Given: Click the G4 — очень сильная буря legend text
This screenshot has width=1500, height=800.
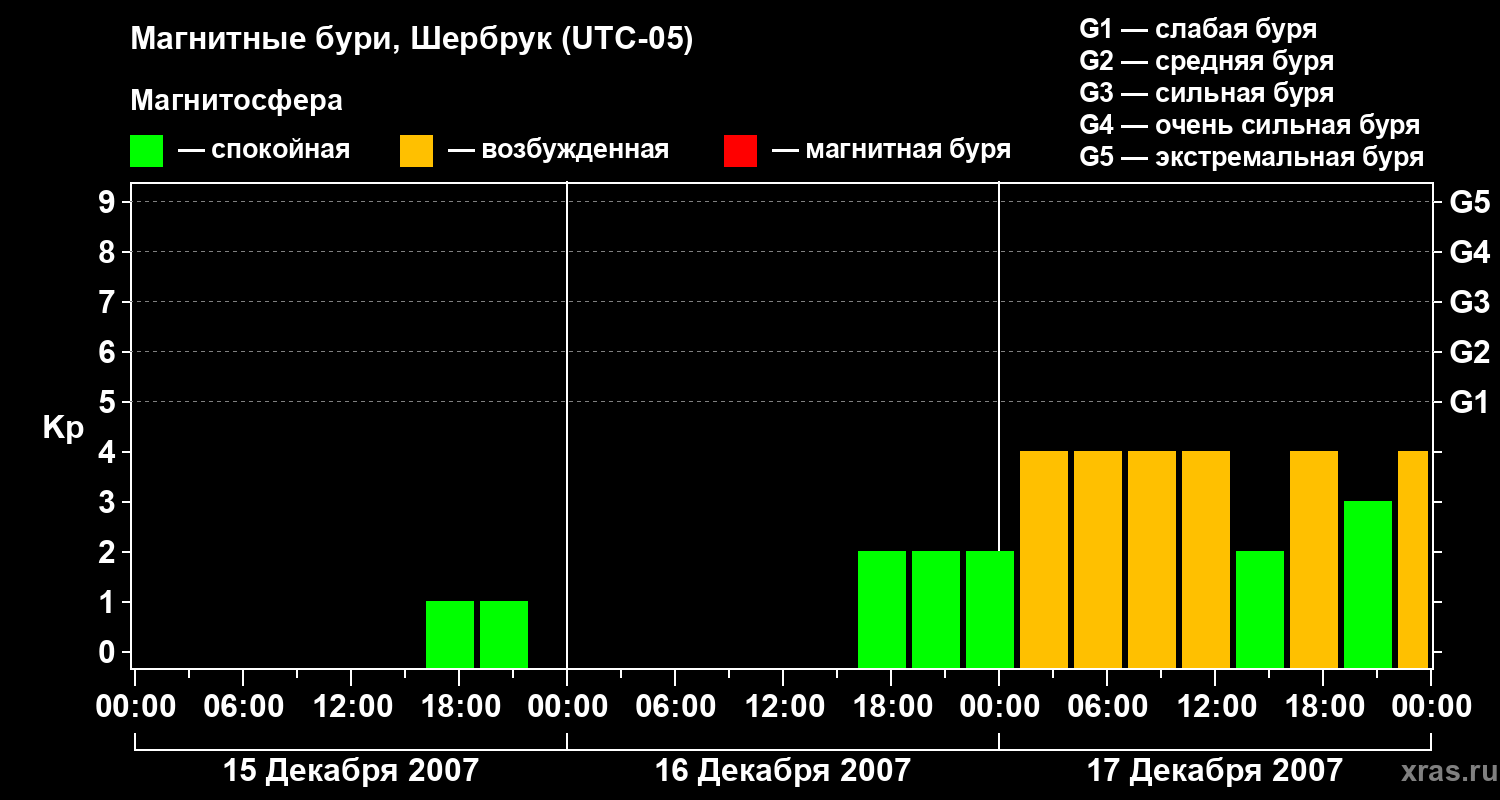Looking at the screenshot, I should (x=1250, y=125).
